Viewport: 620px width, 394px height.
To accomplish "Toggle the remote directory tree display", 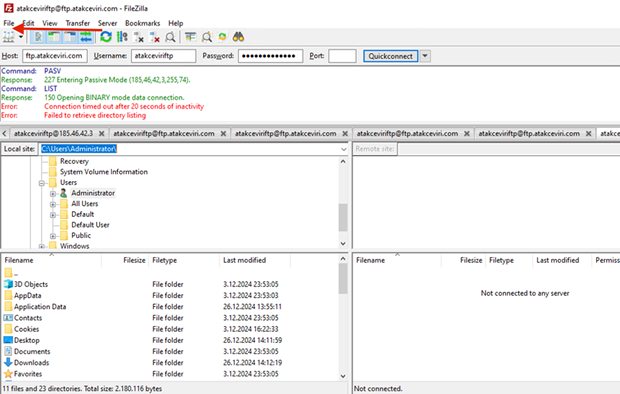I will point(70,37).
